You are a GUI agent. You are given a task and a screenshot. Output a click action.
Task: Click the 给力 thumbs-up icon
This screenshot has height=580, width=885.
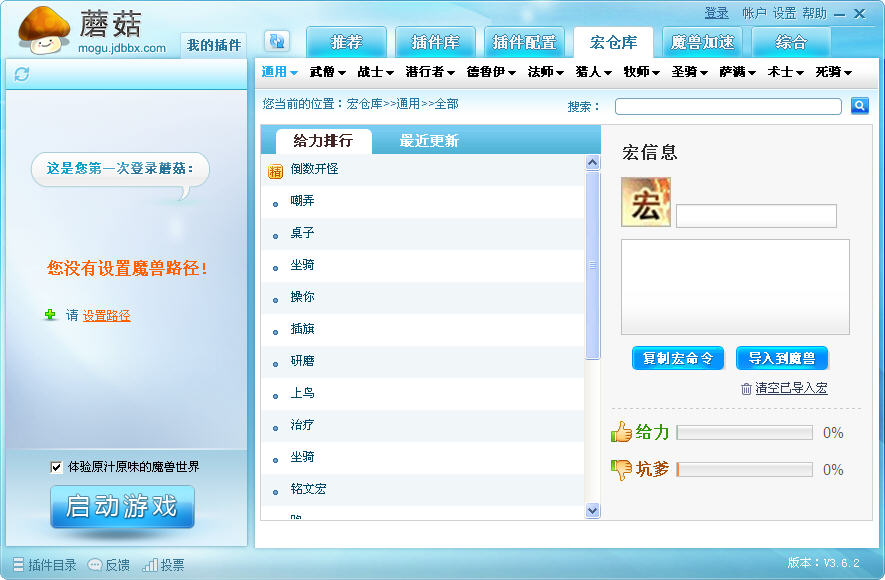[622, 432]
